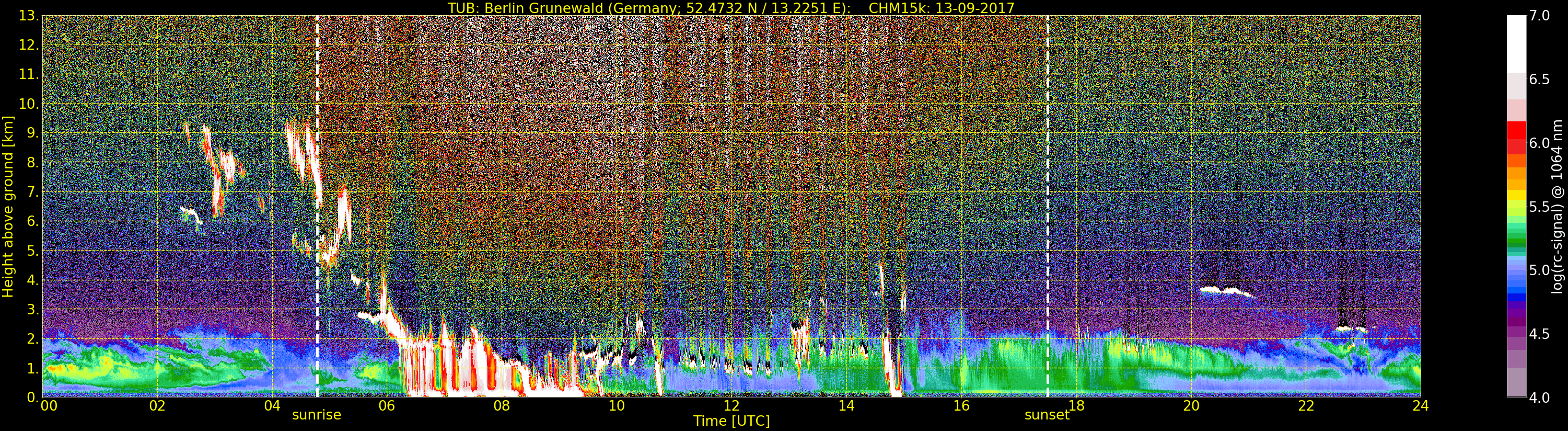1568x431 pixels.
Task: Click the height axis tick label '0.'
Action: tap(33, 398)
